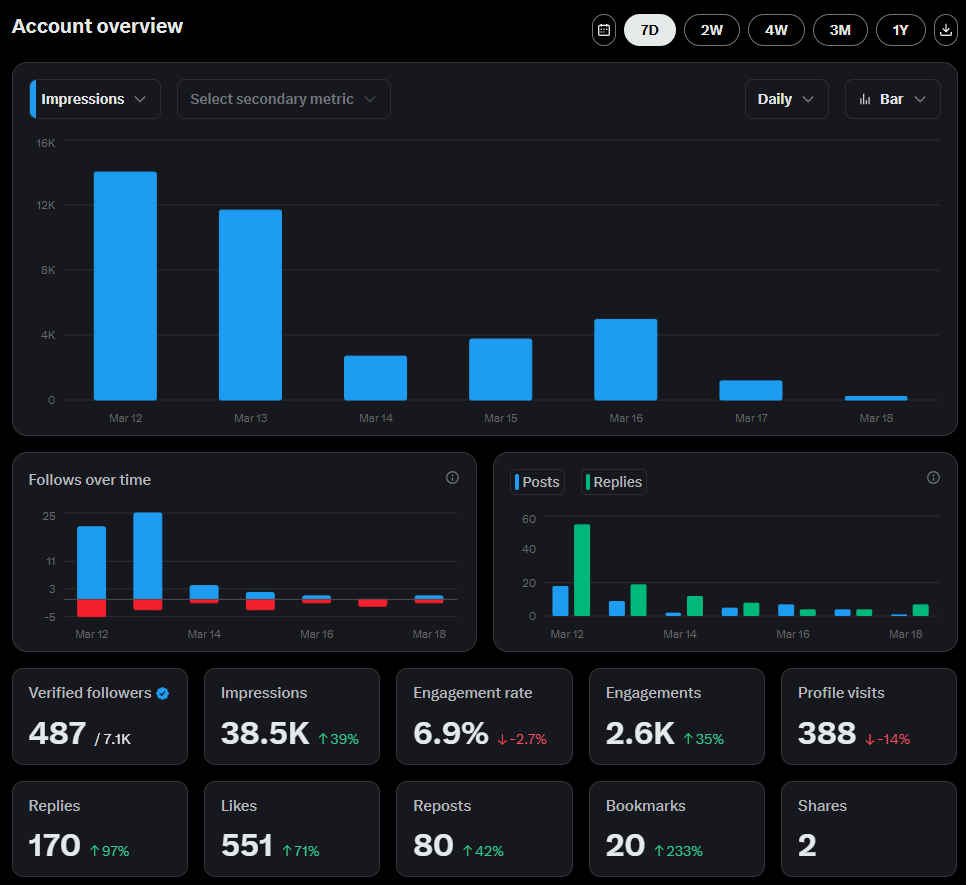Click the Mar 12 impressions bar
Screen dimensions: 966x885
coord(125,286)
